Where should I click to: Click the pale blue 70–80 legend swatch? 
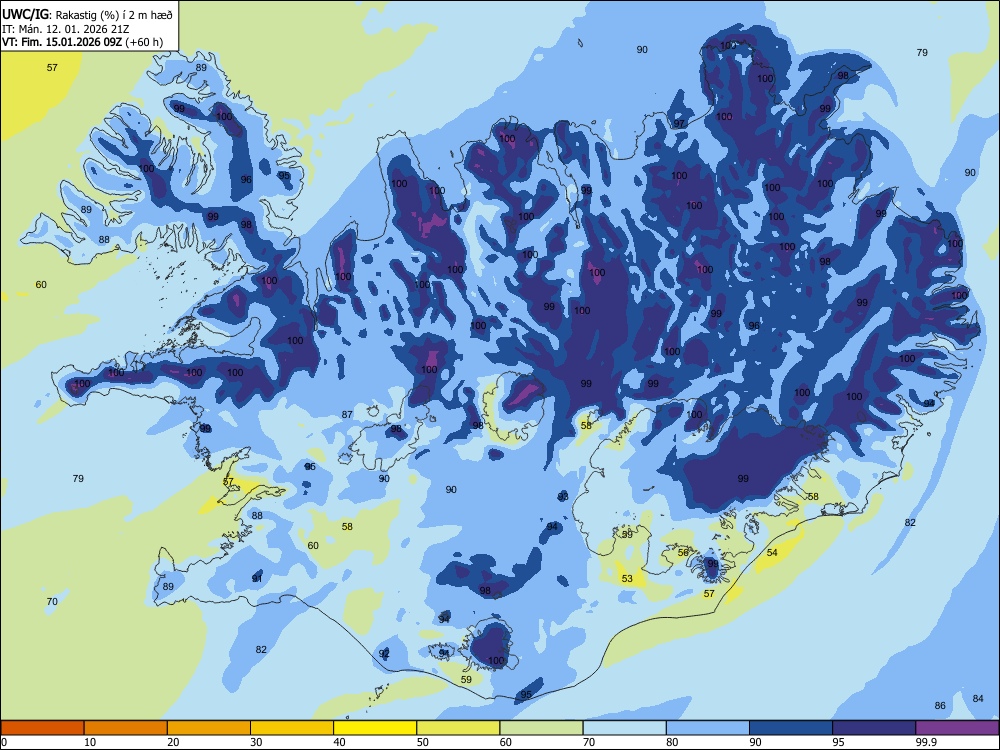tap(624, 728)
